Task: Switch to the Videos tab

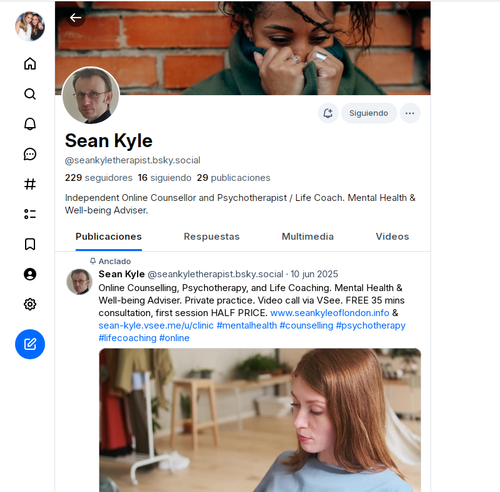Action: 392,237
